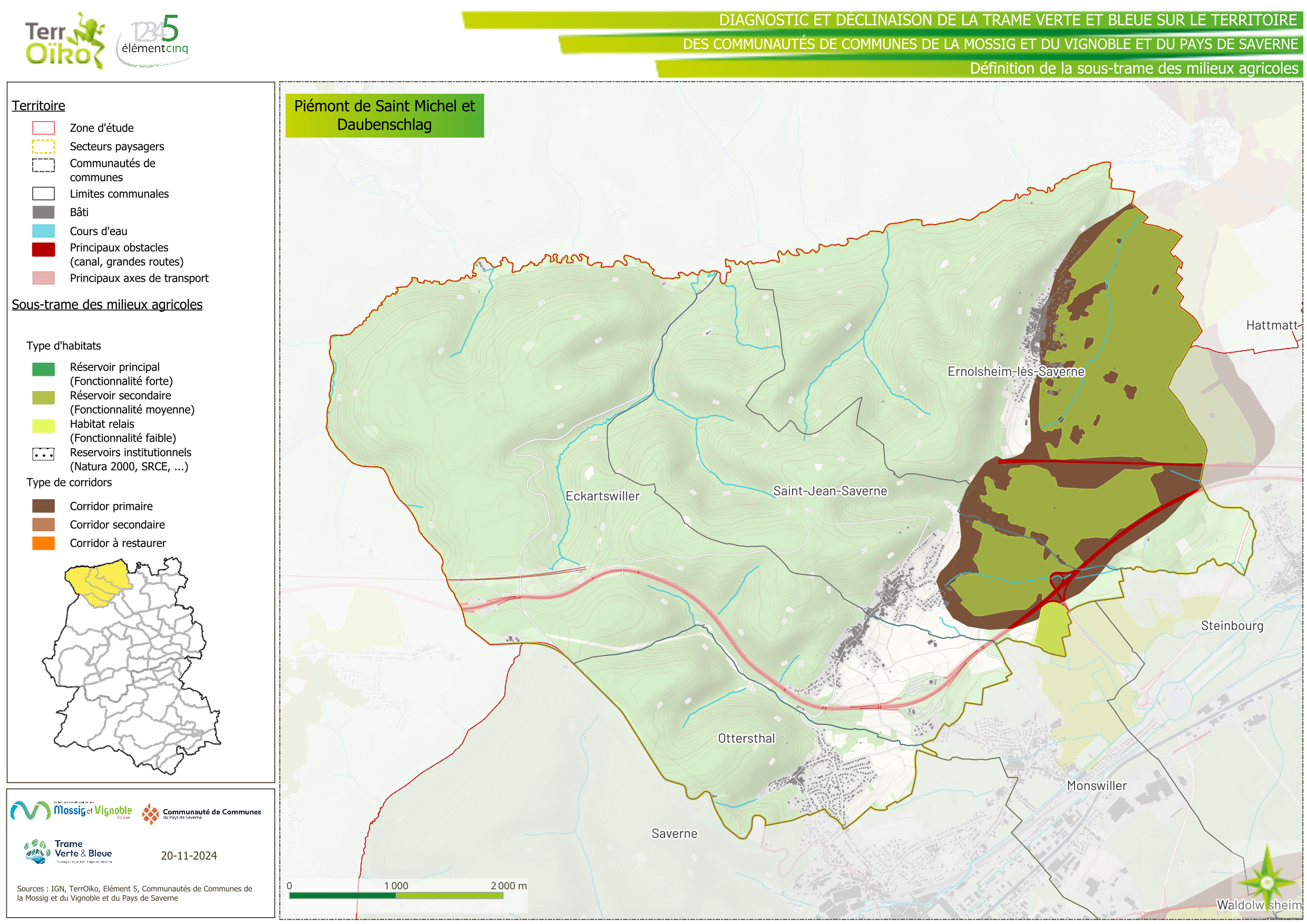Click the Eckartswiller label on map
The height and width of the screenshot is (924, 1307).
pos(602,496)
